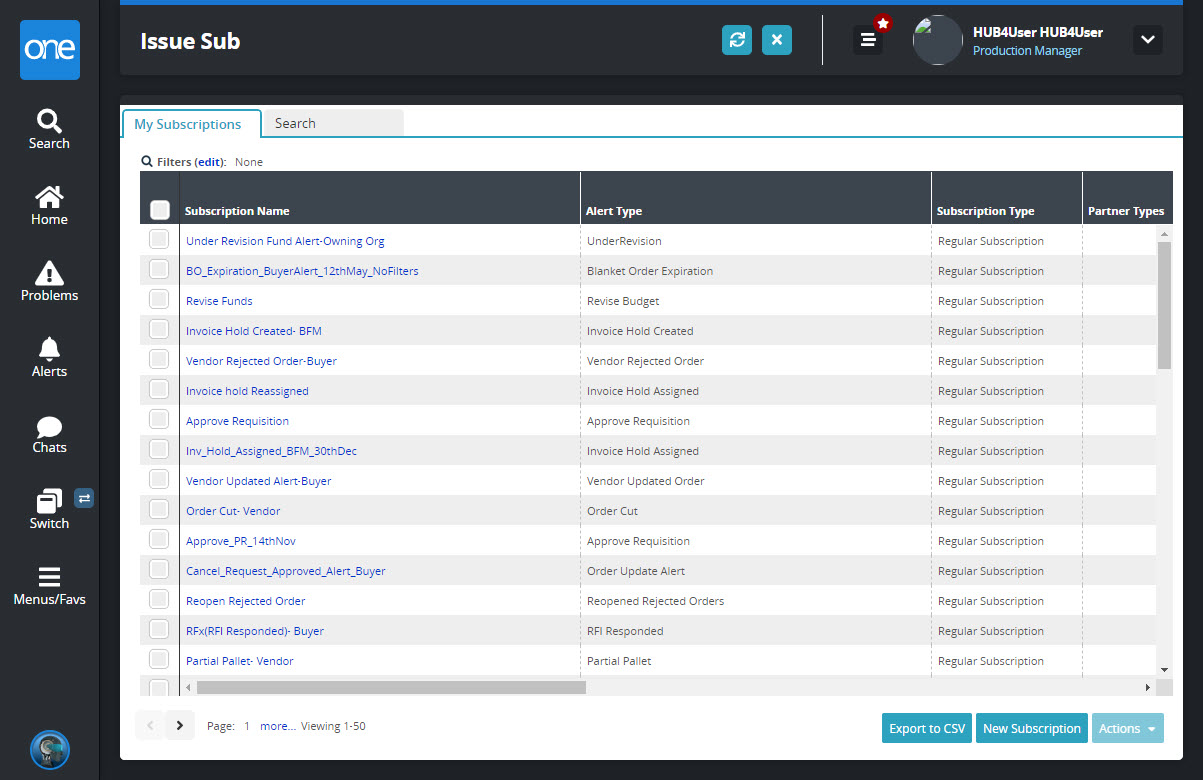Tick the select-all header checkbox

click(159, 210)
